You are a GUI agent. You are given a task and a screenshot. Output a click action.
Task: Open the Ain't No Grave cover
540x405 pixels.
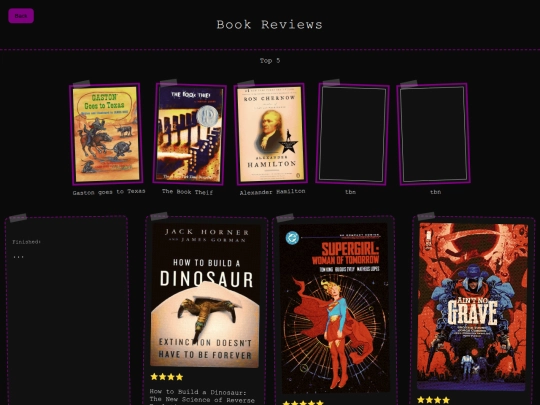472,307
